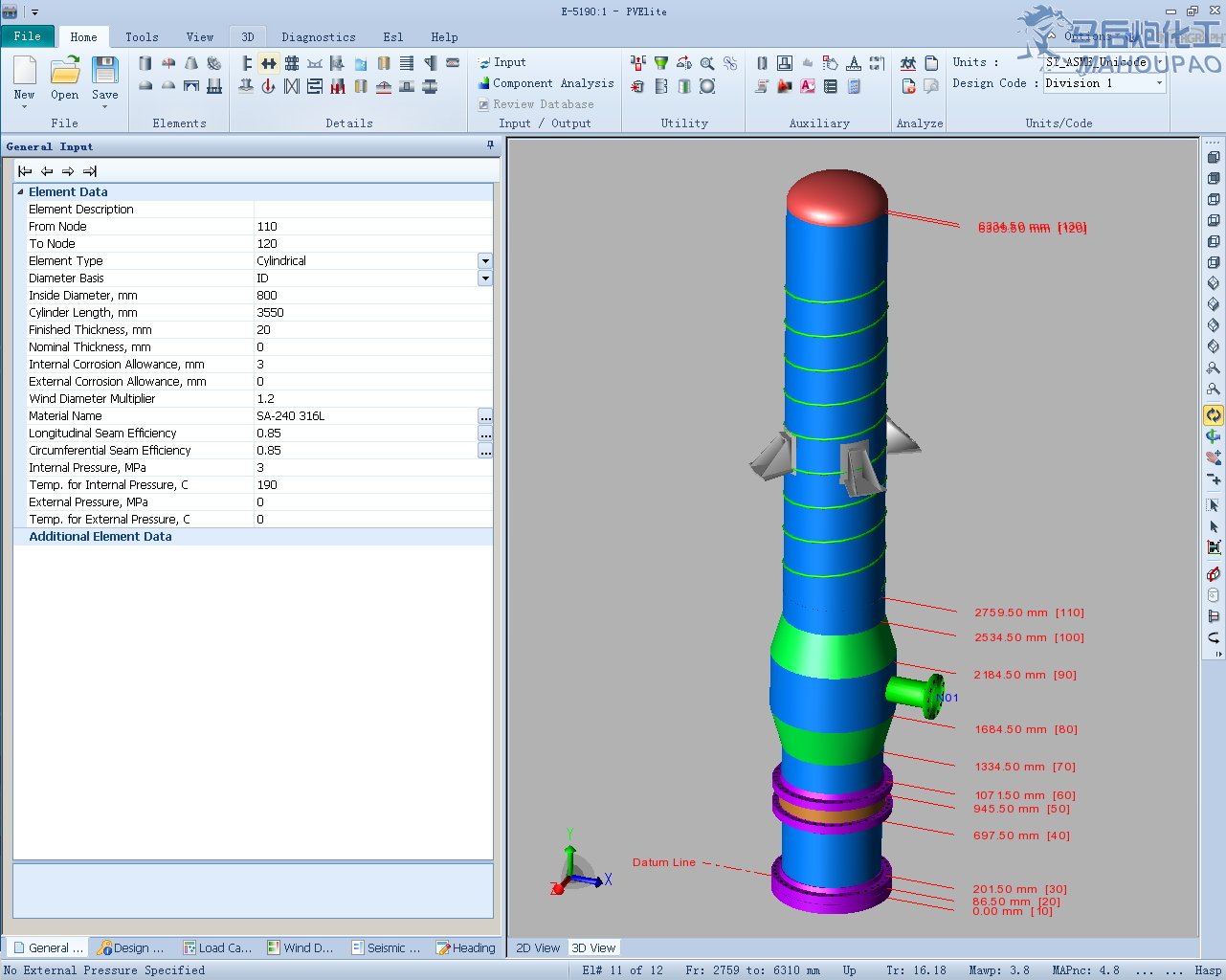Click the red Access database icon in Auxiliary

(x=808, y=86)
